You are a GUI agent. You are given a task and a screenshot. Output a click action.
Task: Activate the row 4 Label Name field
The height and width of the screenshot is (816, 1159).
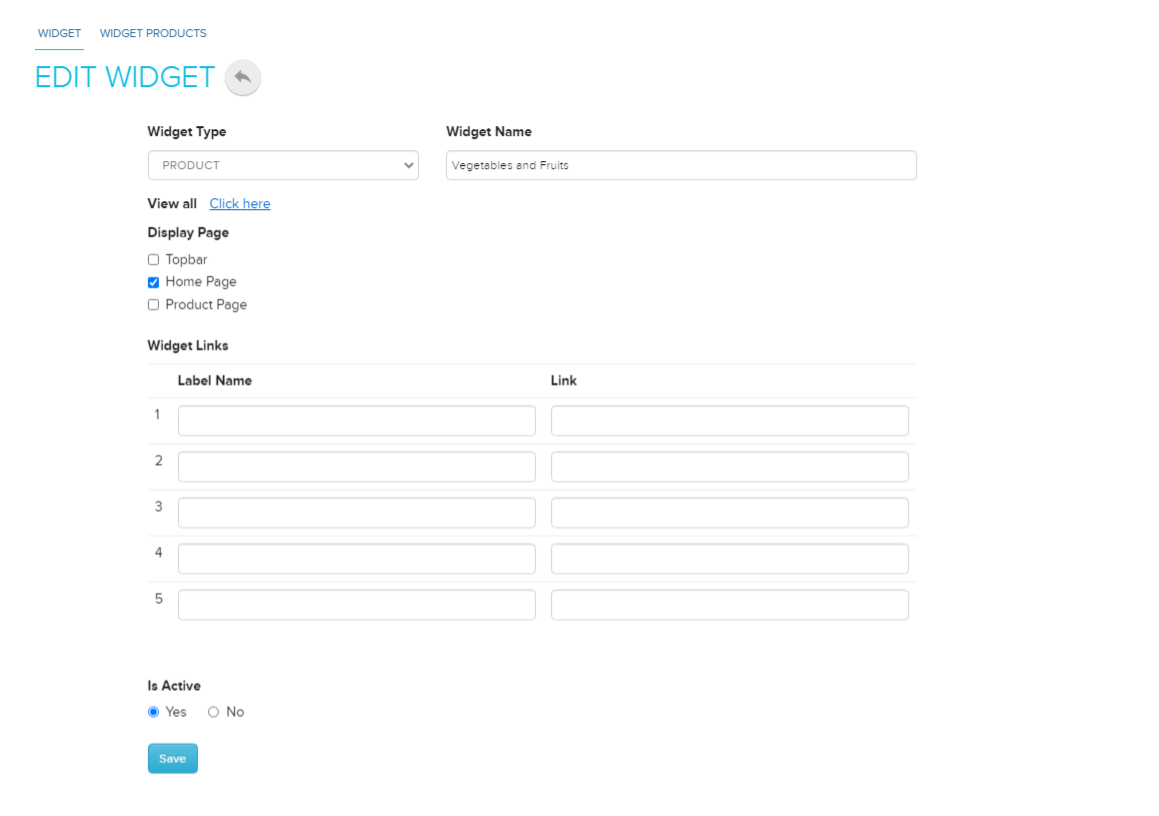tap(356, 559)
